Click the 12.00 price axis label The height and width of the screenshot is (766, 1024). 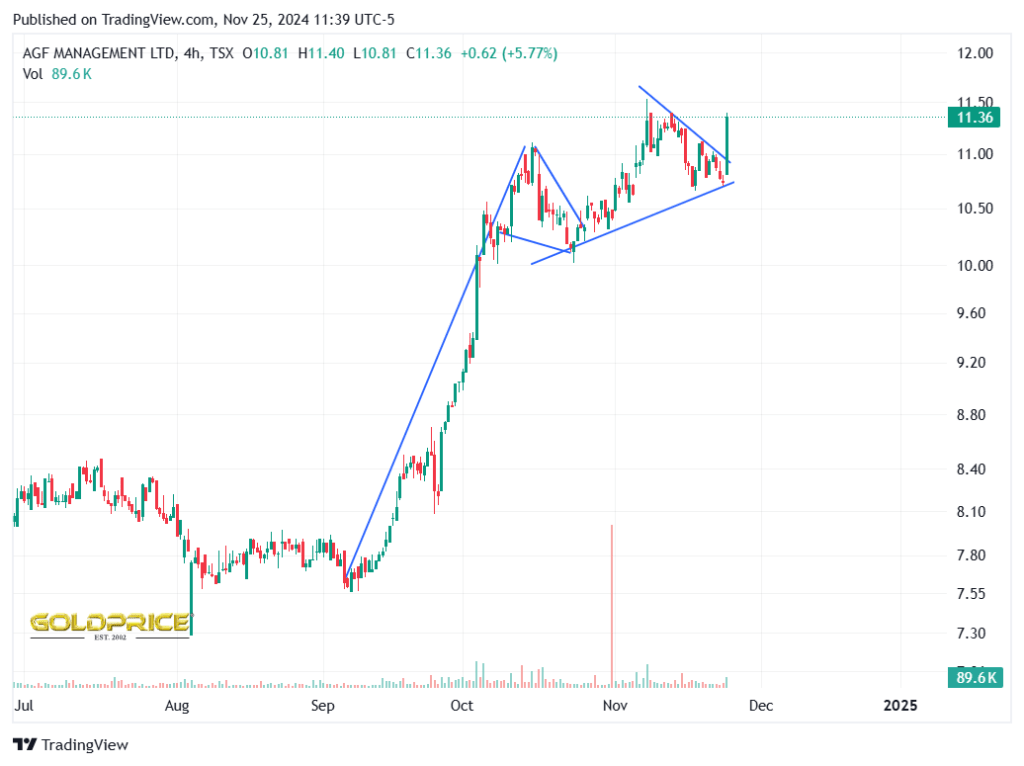pyautogui.click(x=974, y=54)
